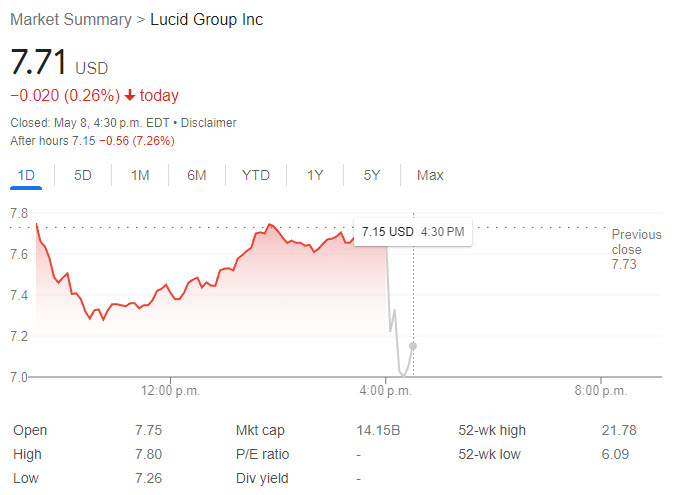Select the 6M time range tab
The image size is (673, 495).
coord(197,175)
